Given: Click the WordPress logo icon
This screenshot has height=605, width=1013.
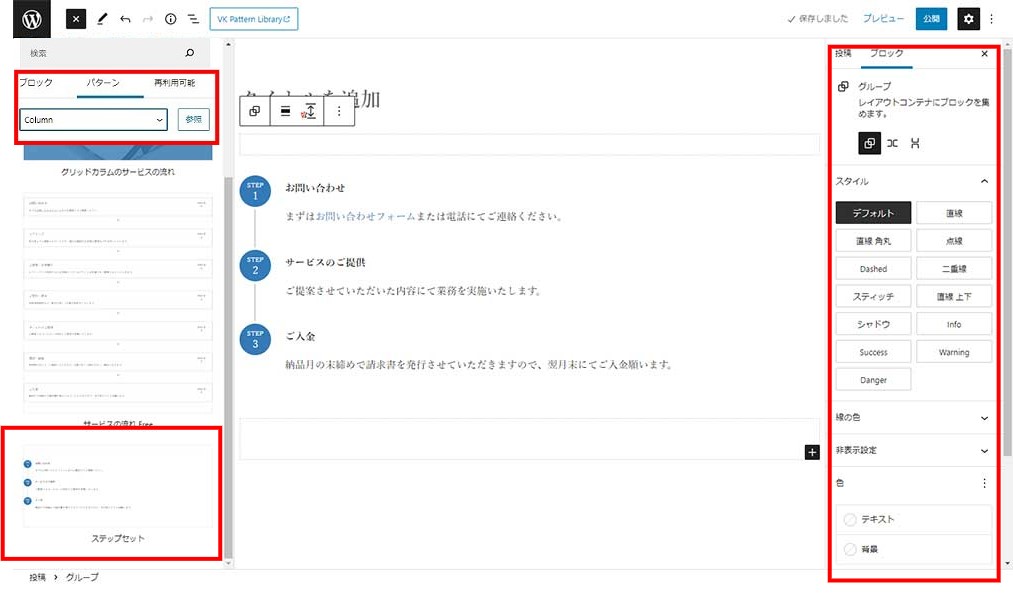Looking at the screenshot, I should click(30, 19).
